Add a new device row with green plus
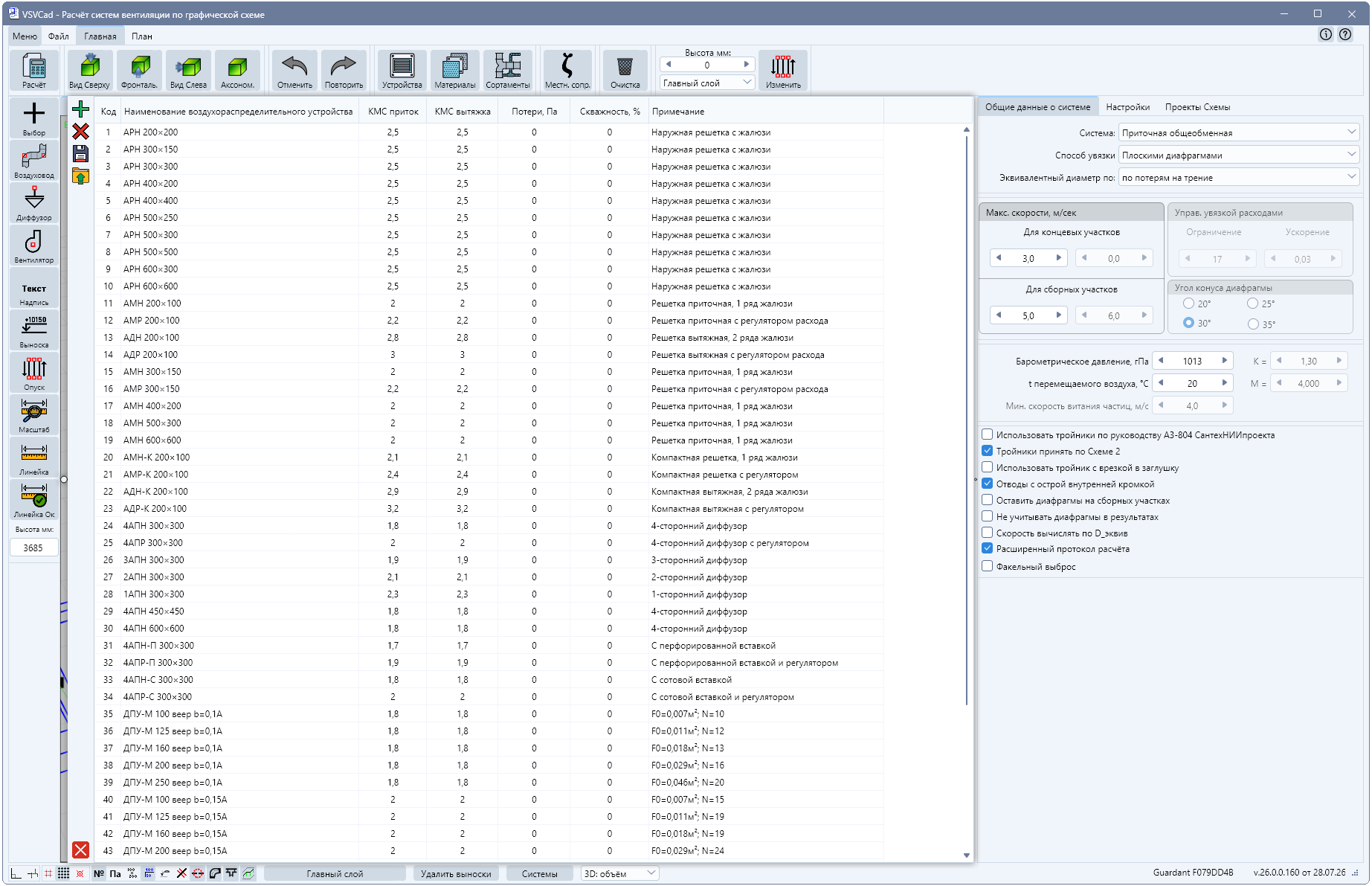The width and height of the screenshot is (1372, 886). click(x=80, y=110)
